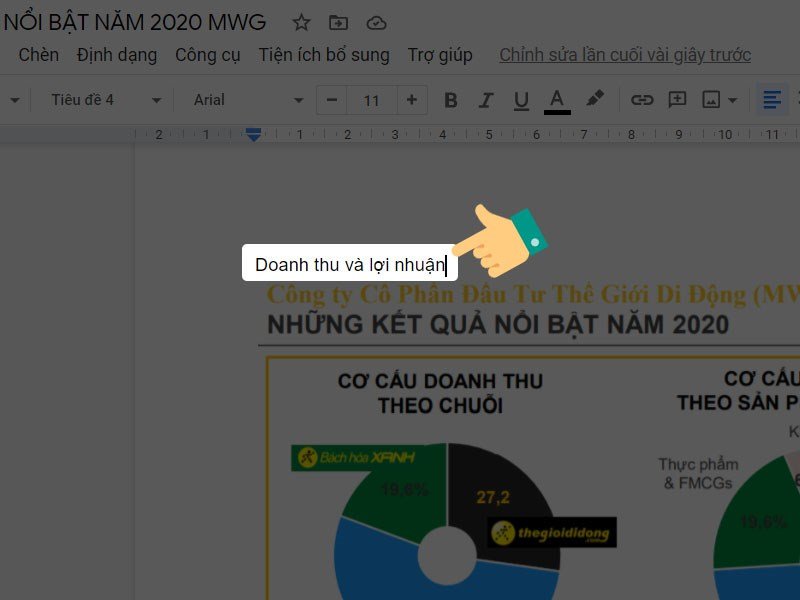Click the Bách hóa XANH logo in the chart
This screenshot has height=600, width=800.
(x=356, y=457)
